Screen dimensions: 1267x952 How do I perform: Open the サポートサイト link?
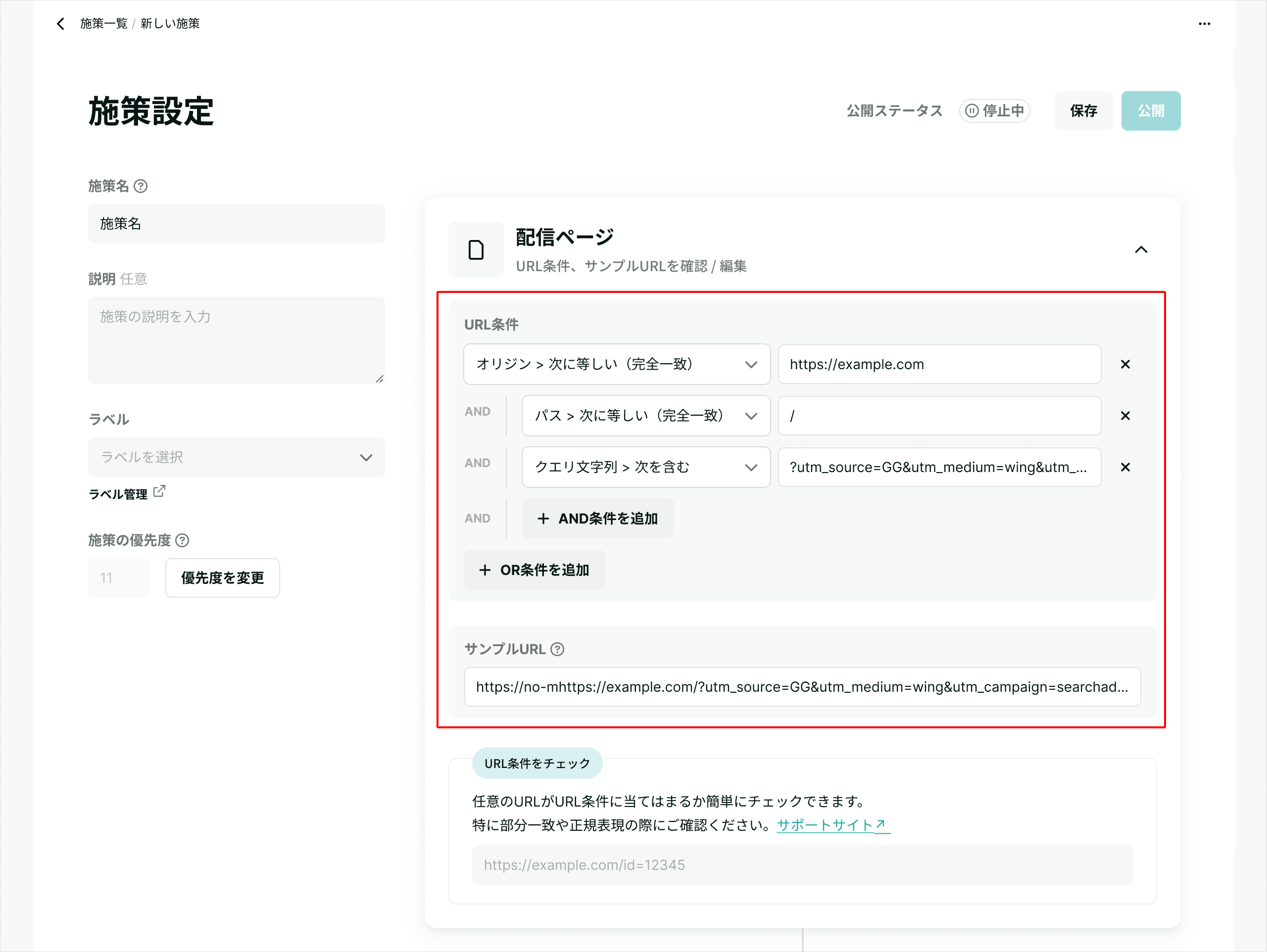click(x=833, y=825)
